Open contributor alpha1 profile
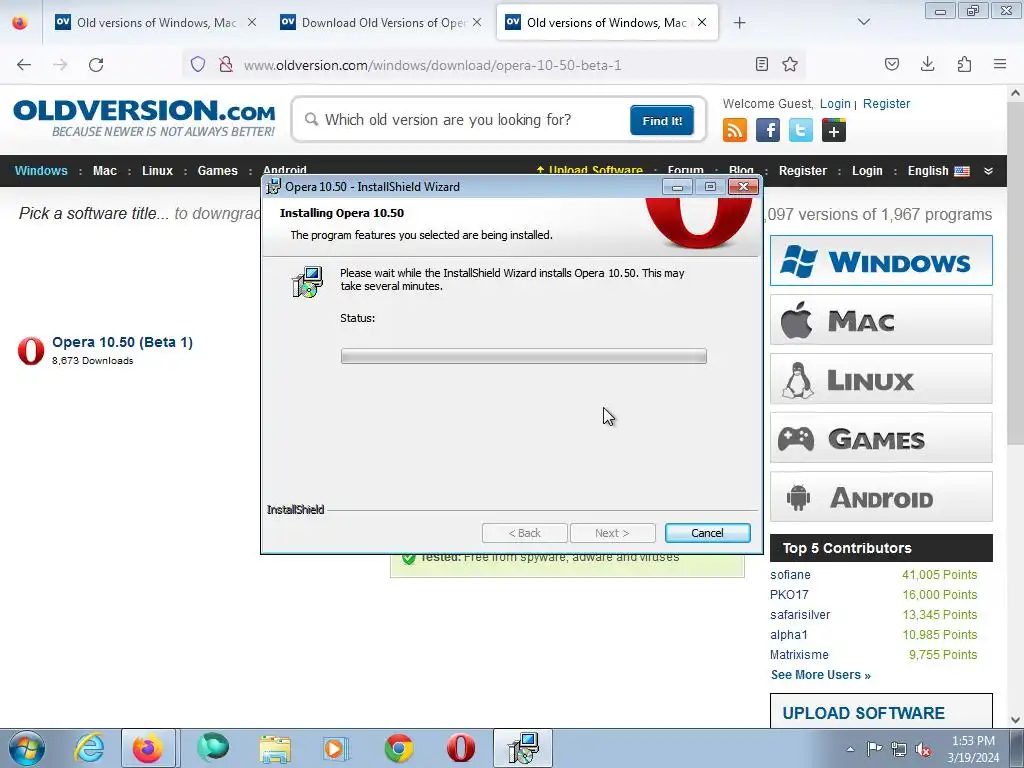The width and height of the screenshot is (1024, 768). [x=788, y=635]
